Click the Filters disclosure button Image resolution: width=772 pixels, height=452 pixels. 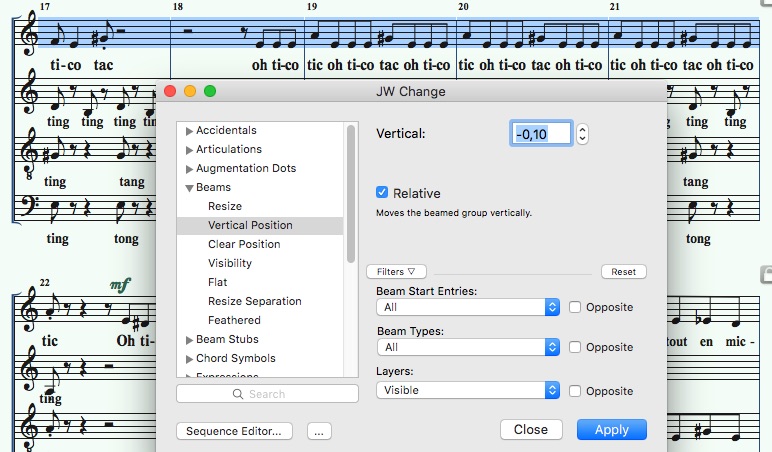tap(396, 272)
